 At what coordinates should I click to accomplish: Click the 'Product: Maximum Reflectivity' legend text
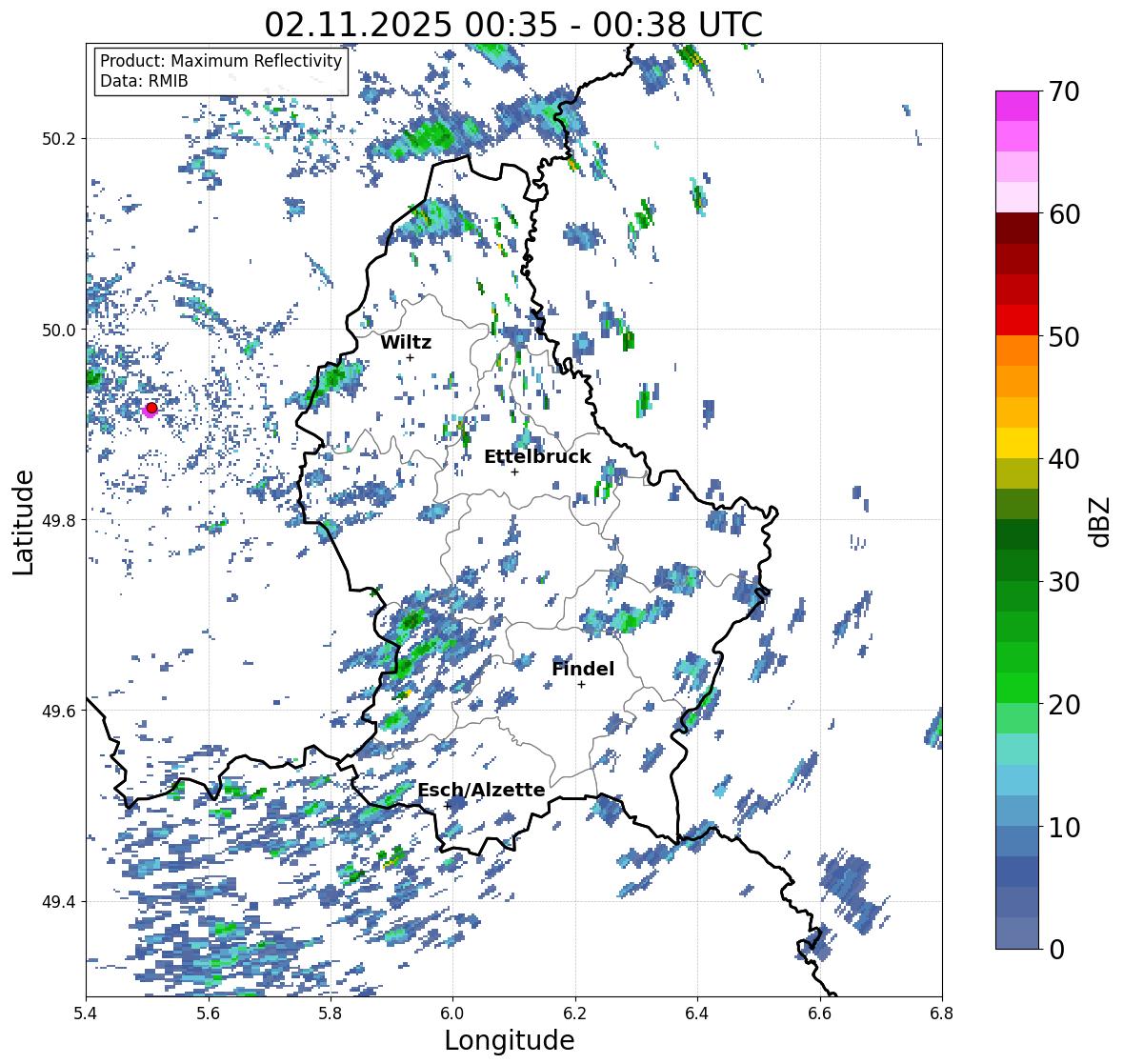[221, 61]
